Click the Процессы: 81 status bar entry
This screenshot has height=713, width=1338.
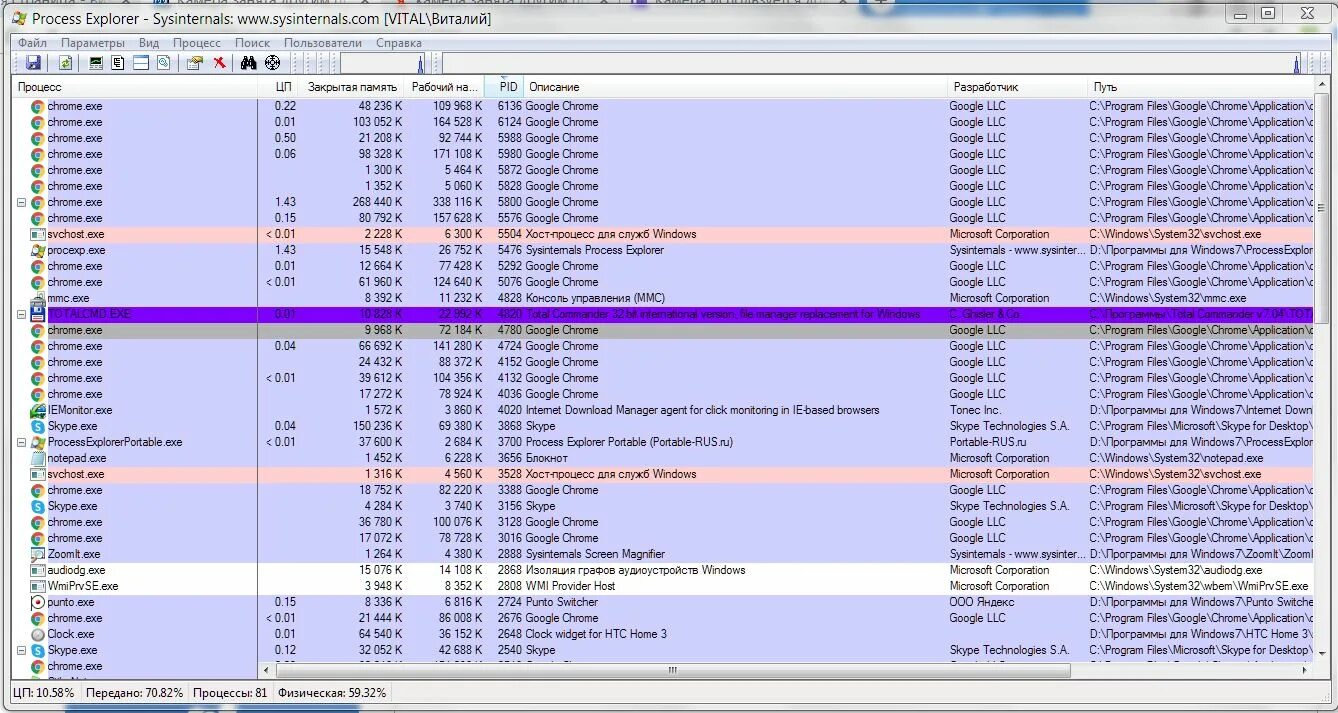(230, 692)
